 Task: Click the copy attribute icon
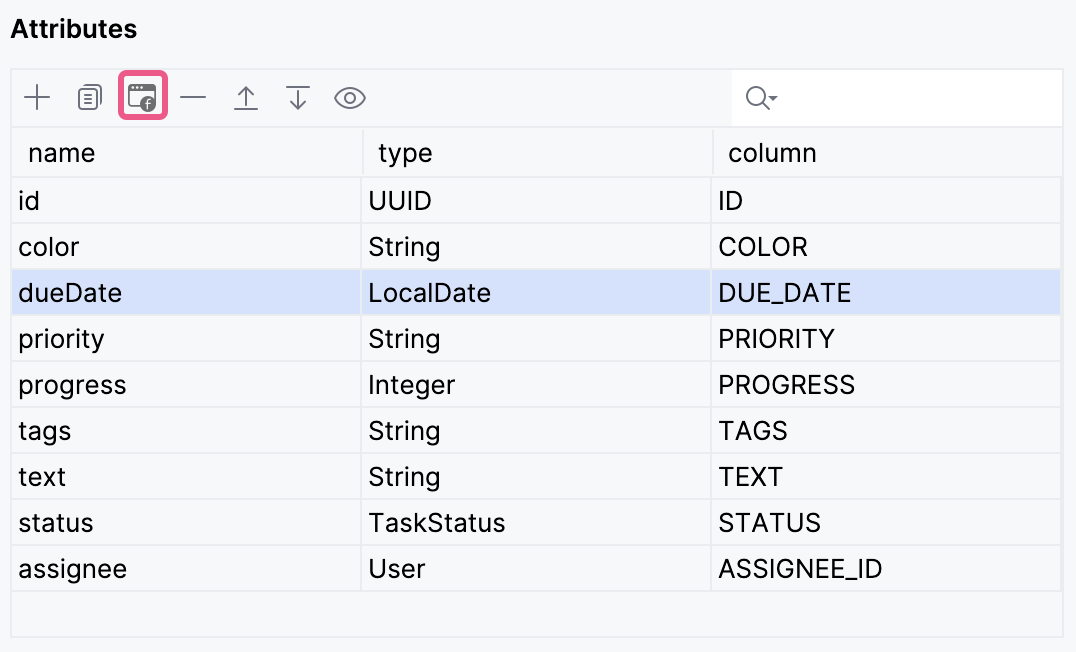tap(90, 97)
